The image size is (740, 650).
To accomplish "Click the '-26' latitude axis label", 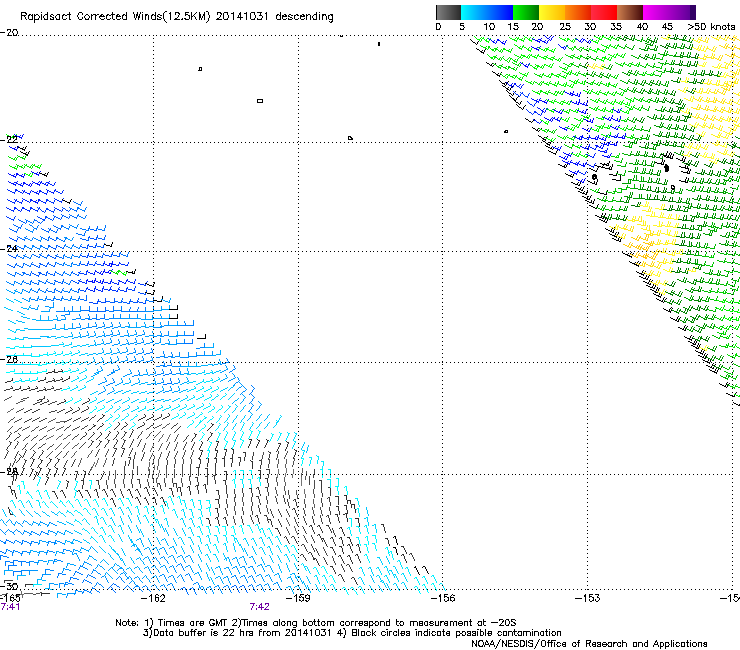I will click(x=9, y=359).
